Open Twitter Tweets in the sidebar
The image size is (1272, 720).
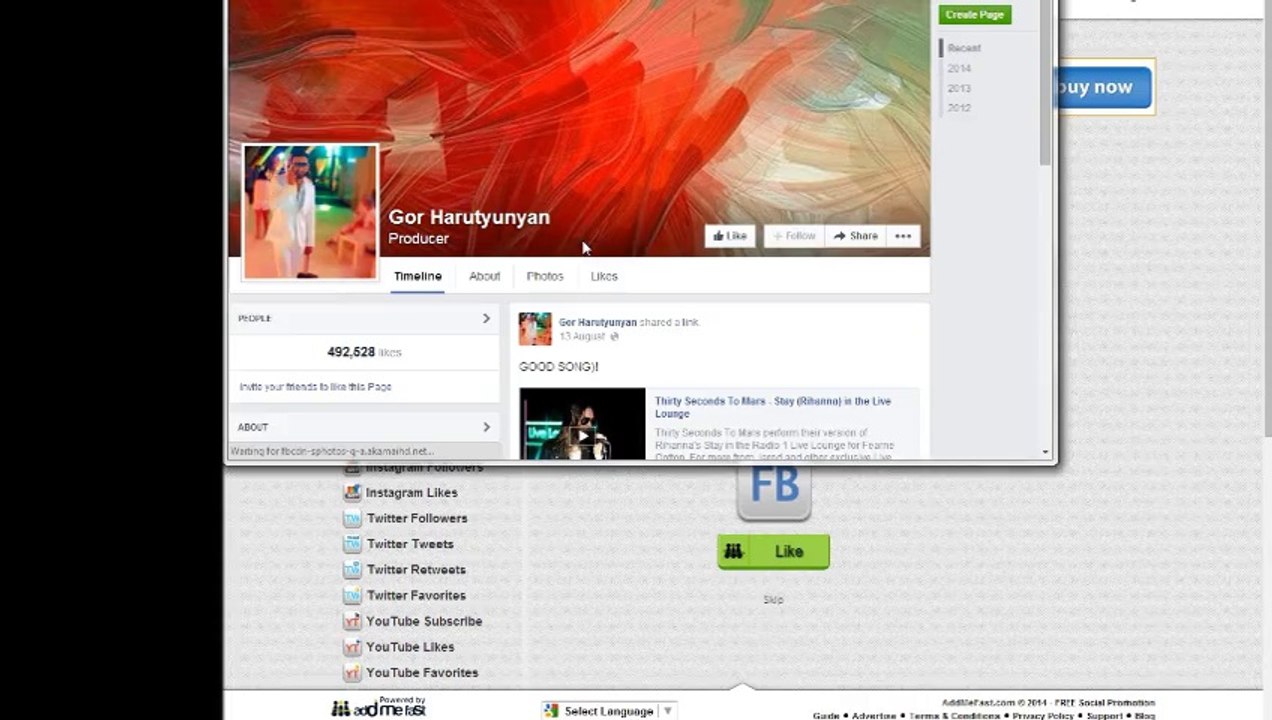(410, 544)
